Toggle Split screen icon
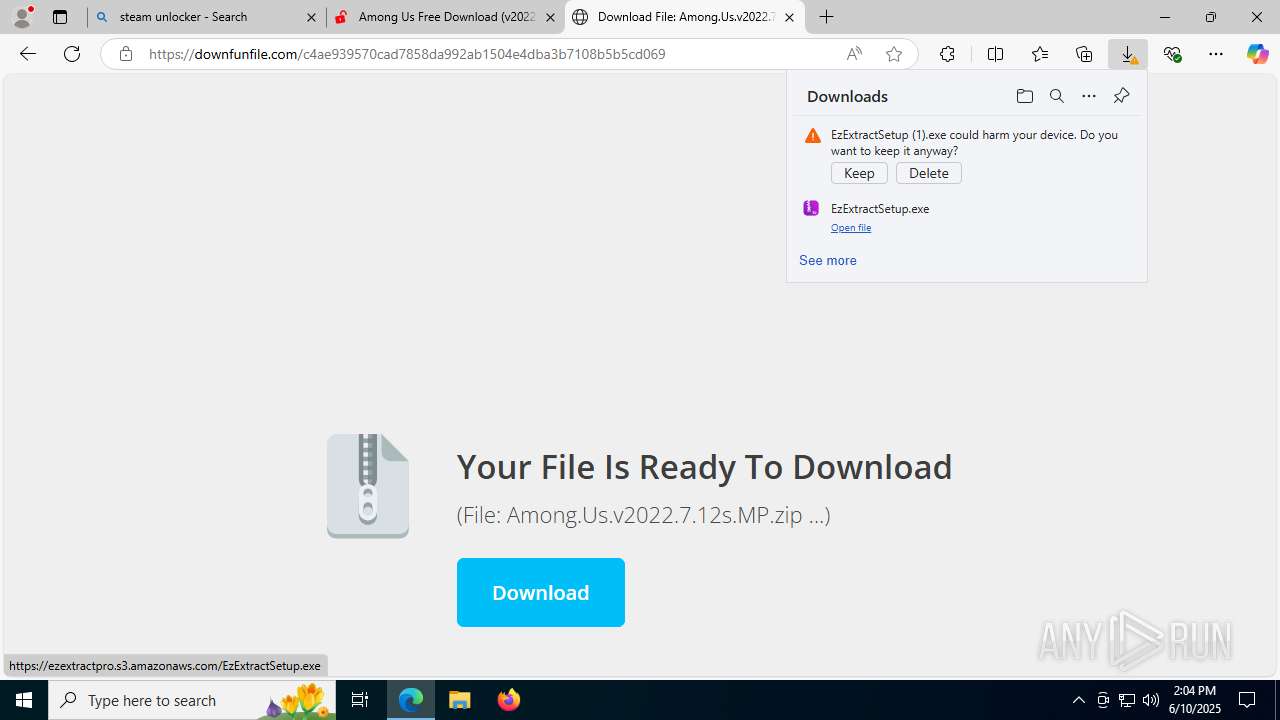This screenshot has width=1280, height=720. tap(995, 54)
